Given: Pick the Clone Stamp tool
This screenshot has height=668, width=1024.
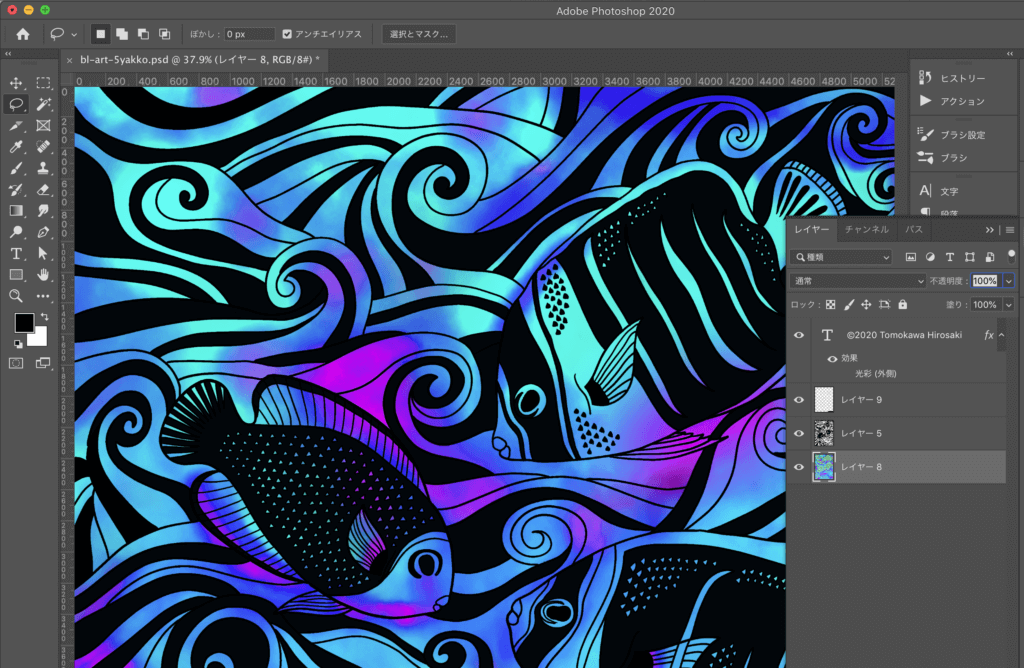Looking at the screenshot, I should [43, 168].
